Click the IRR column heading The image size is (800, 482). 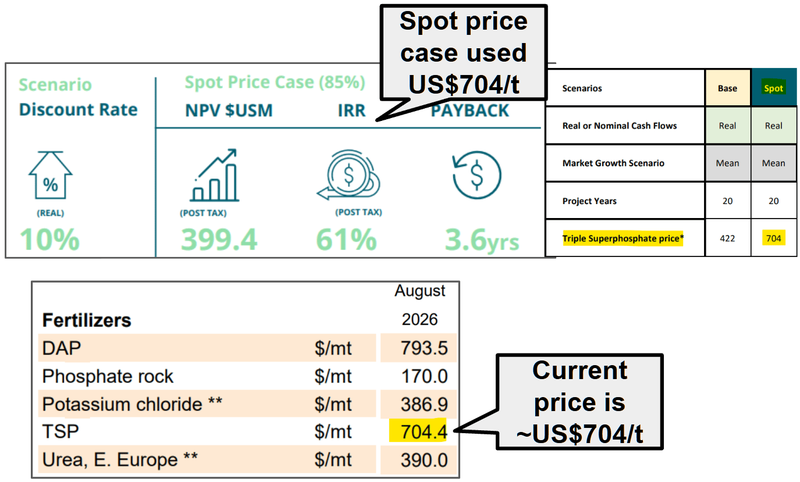pos(352,111)
